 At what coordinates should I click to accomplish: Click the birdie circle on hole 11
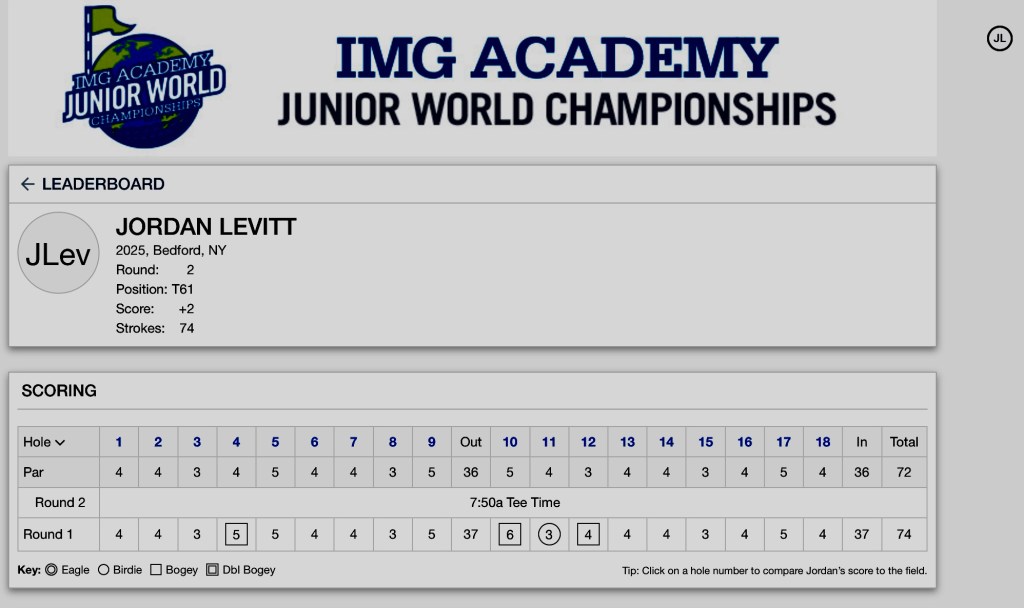click(x=549, y=534)
